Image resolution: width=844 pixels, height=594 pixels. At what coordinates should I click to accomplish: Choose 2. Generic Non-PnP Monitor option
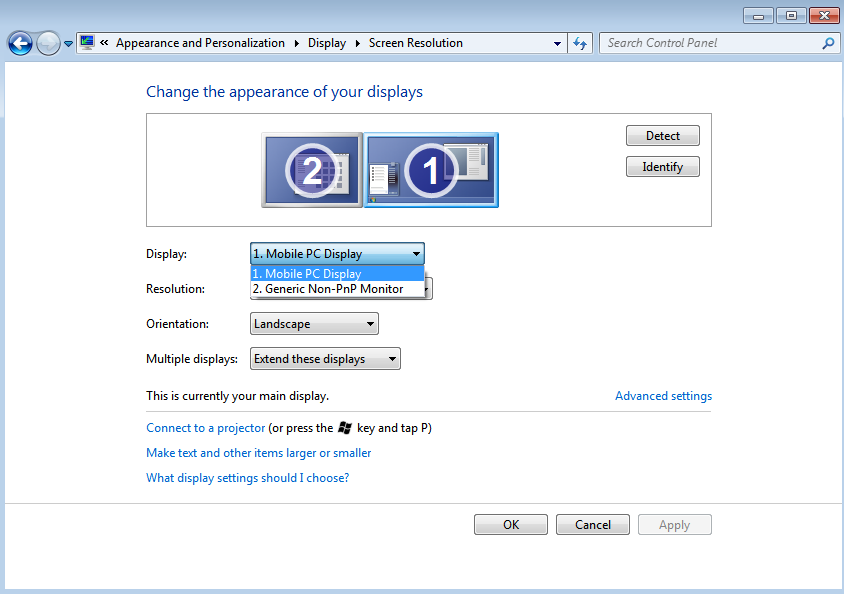click(x=337, y=289)
